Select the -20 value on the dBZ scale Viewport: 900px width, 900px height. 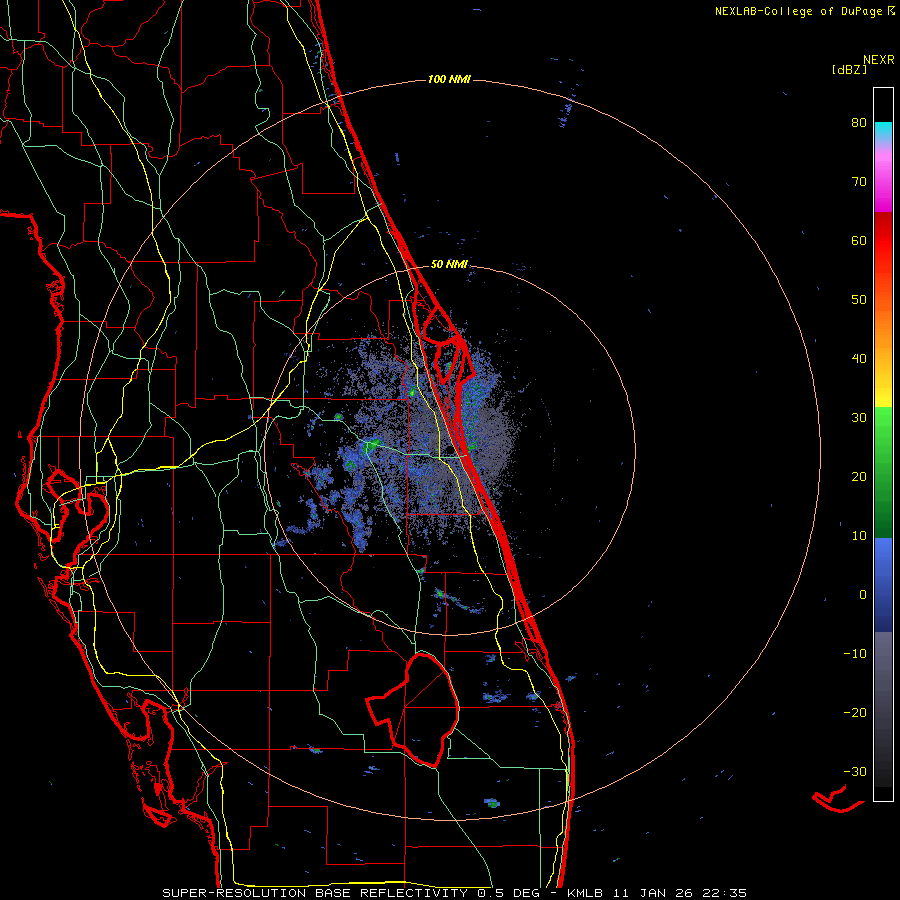[x=855, y=713]
